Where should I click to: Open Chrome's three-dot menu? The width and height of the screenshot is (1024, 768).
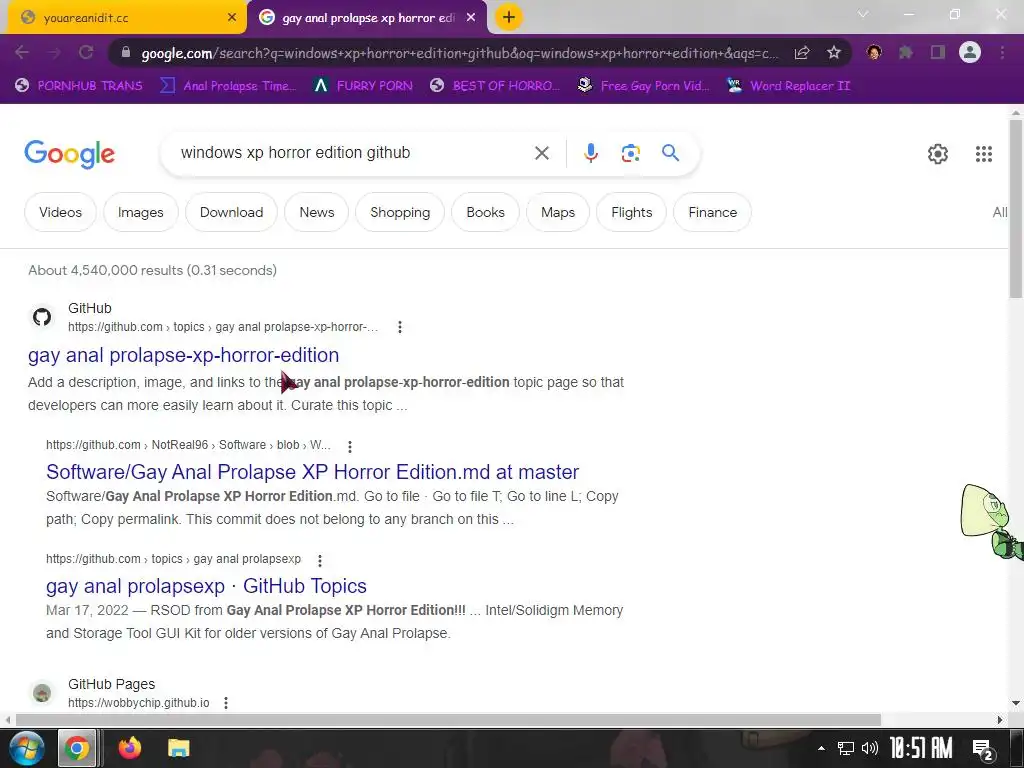coord(1002,52)
